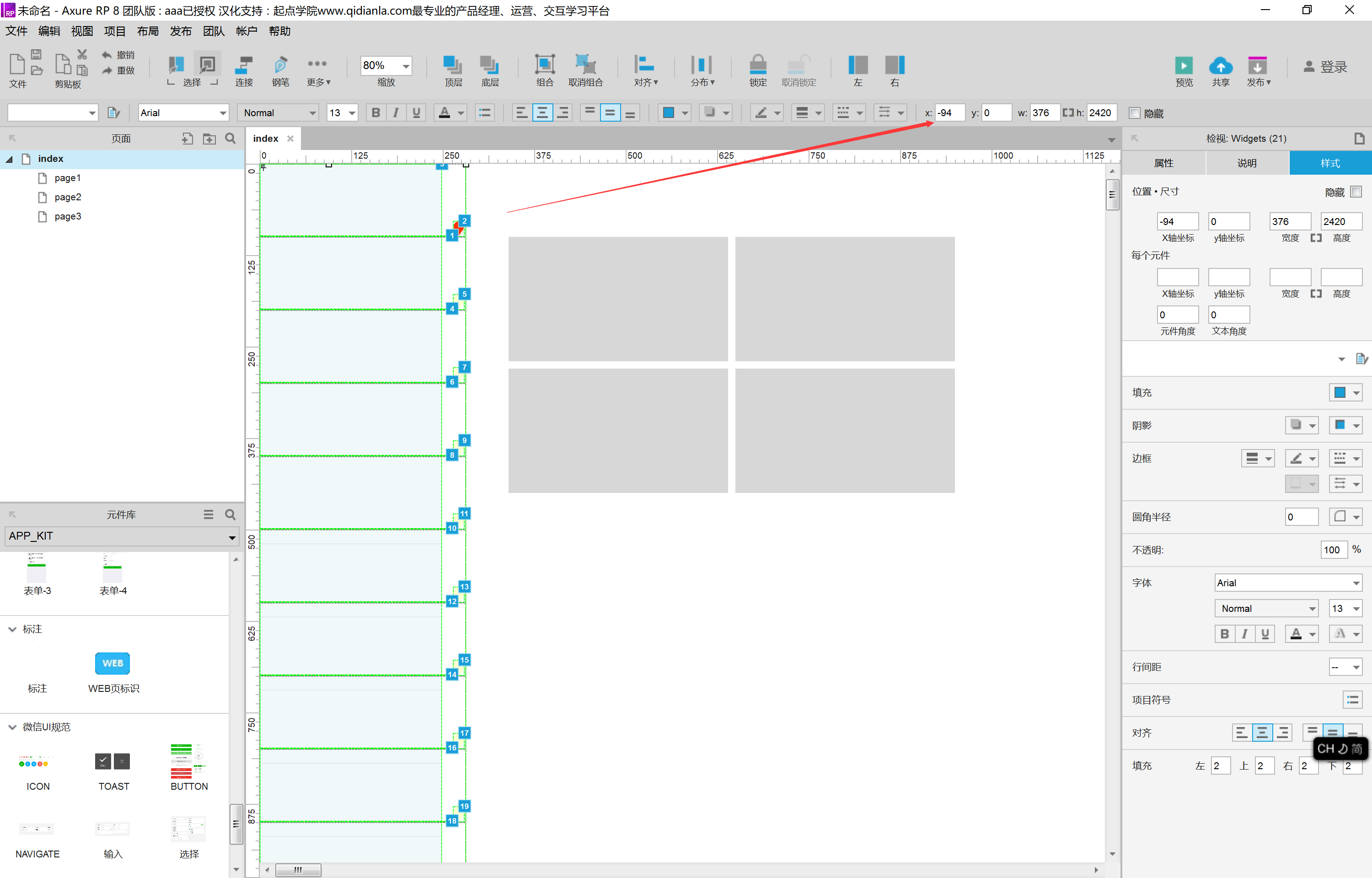Click the fill color swatch in toolbar
Viewport: 1372px width, 878px height.
(669, 113)
